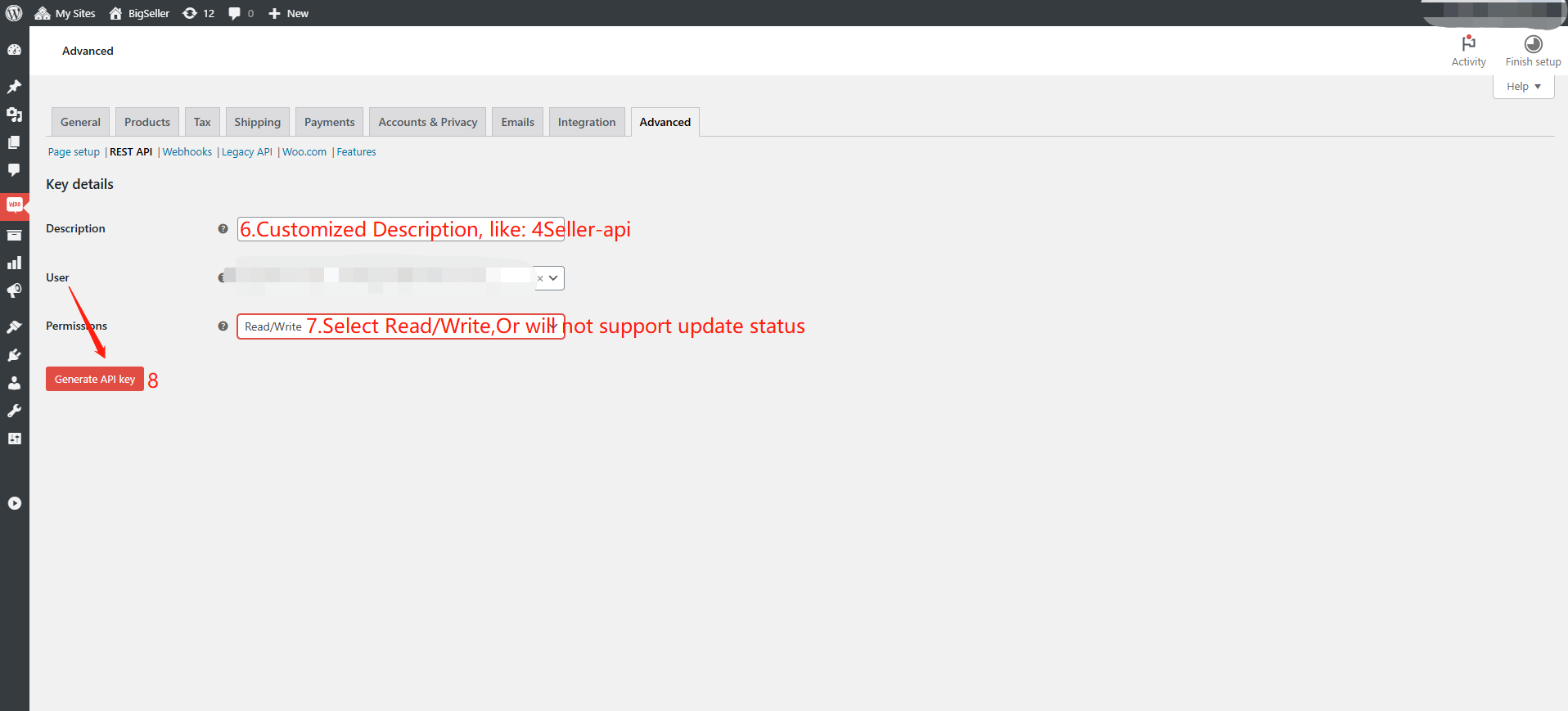Open the Webhooks sub-section link
Image resolution: width=1568 pixels, height=711 pixels.
click(187, 152)
